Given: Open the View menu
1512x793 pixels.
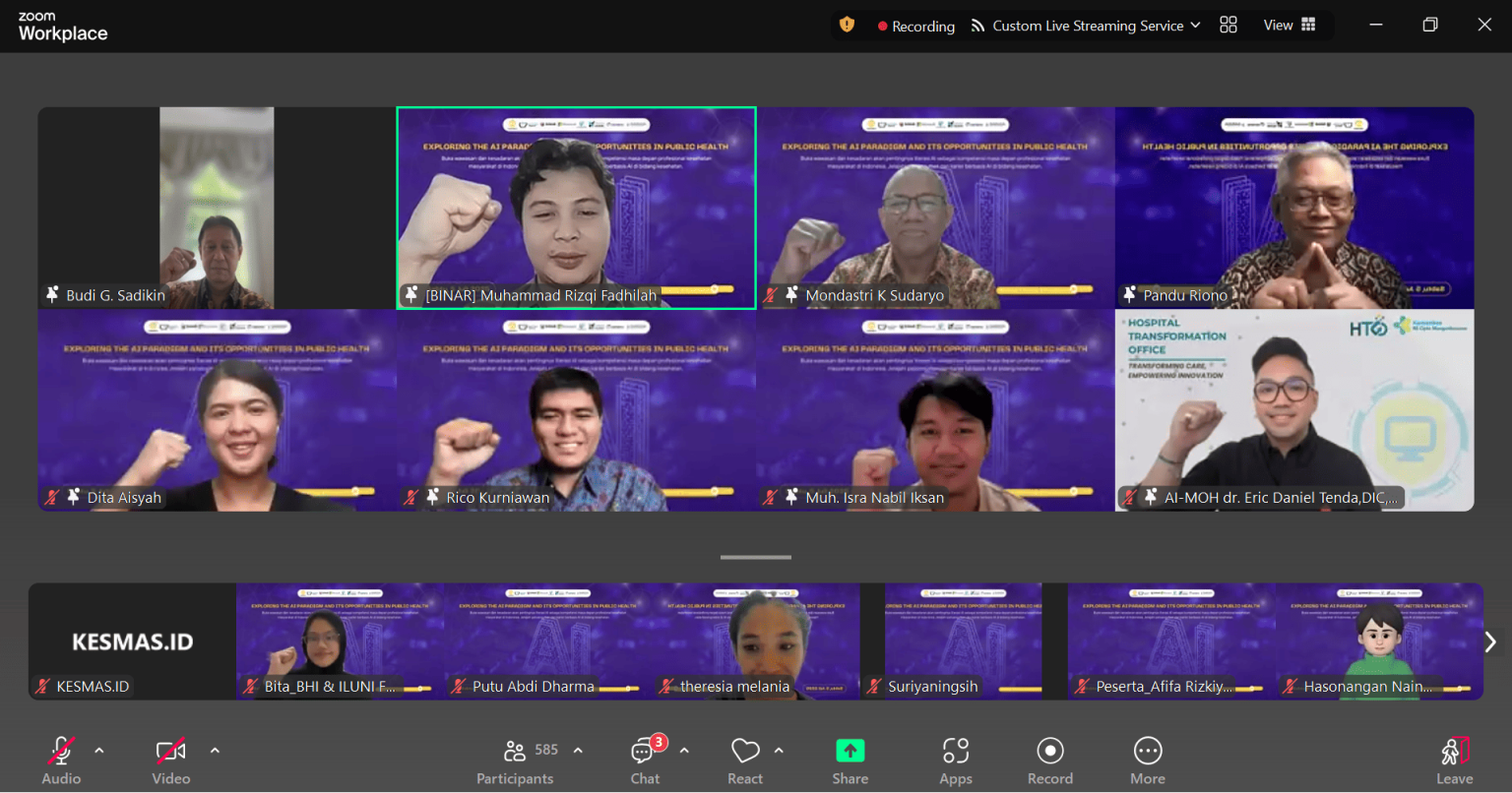Looking at the screenshot, I should pyautogui.click(x=1289, y=25).
